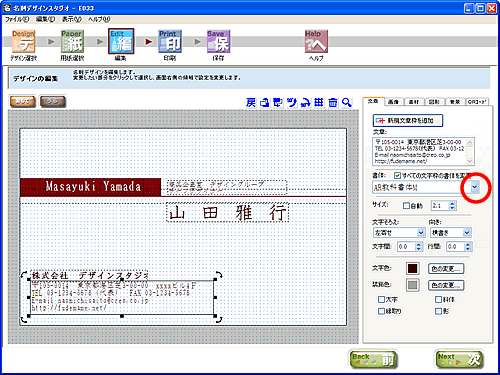Switch to the 画像 tab
500x375 pixels.
[x=394, y=102]
